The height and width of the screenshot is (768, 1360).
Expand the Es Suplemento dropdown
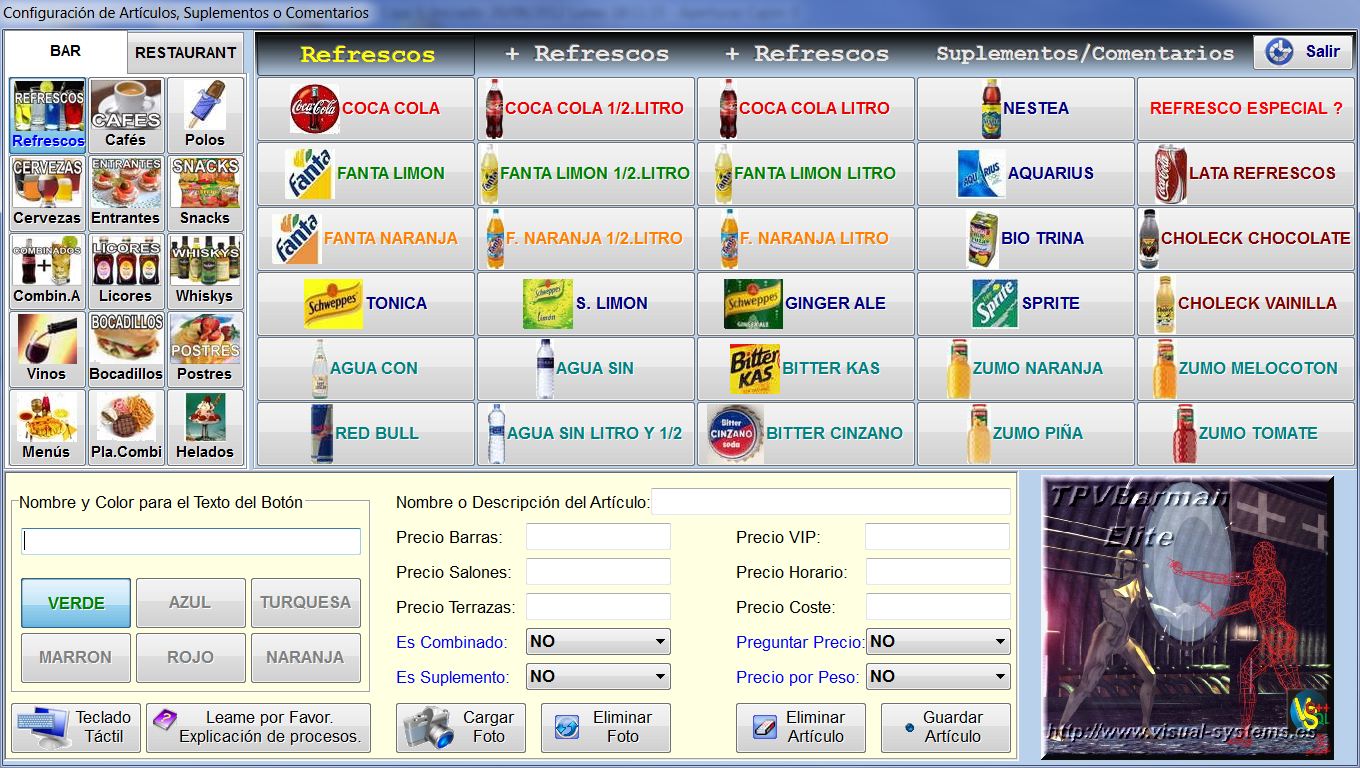point(598,677)
